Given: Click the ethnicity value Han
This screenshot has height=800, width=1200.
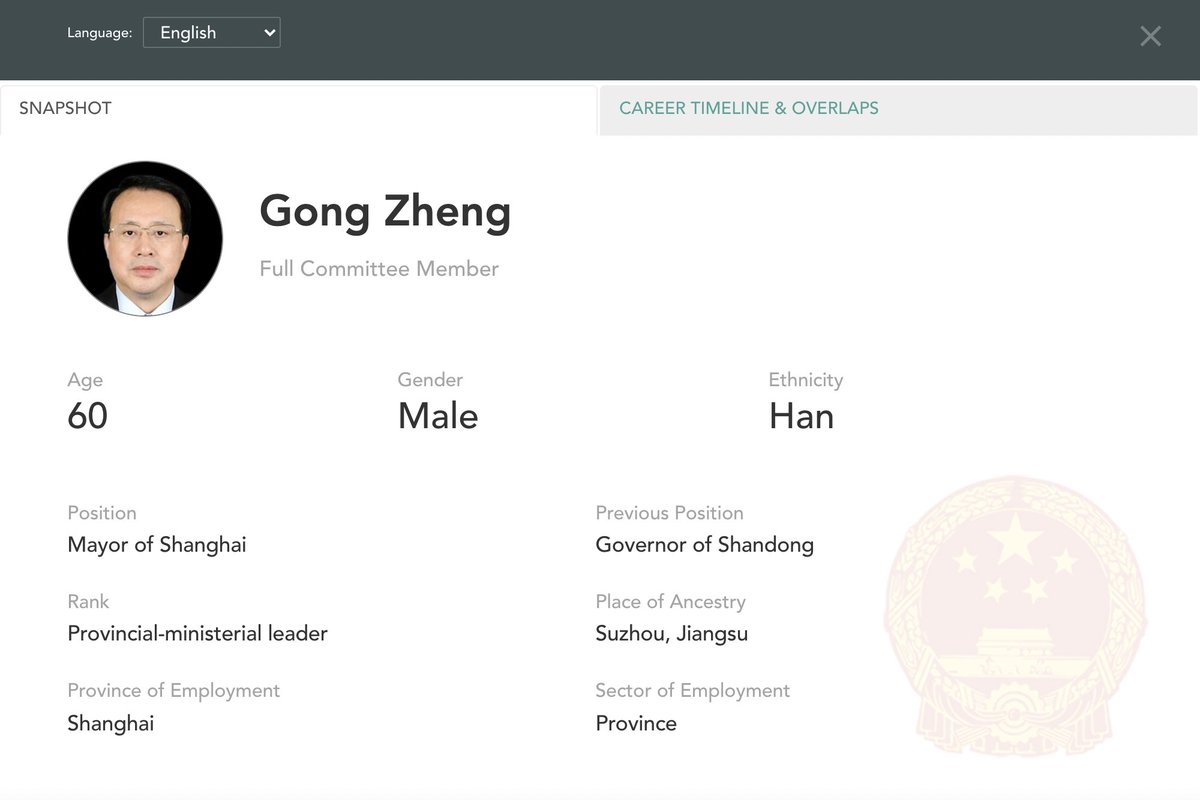Looking at the screenshot, I should 801,416.
